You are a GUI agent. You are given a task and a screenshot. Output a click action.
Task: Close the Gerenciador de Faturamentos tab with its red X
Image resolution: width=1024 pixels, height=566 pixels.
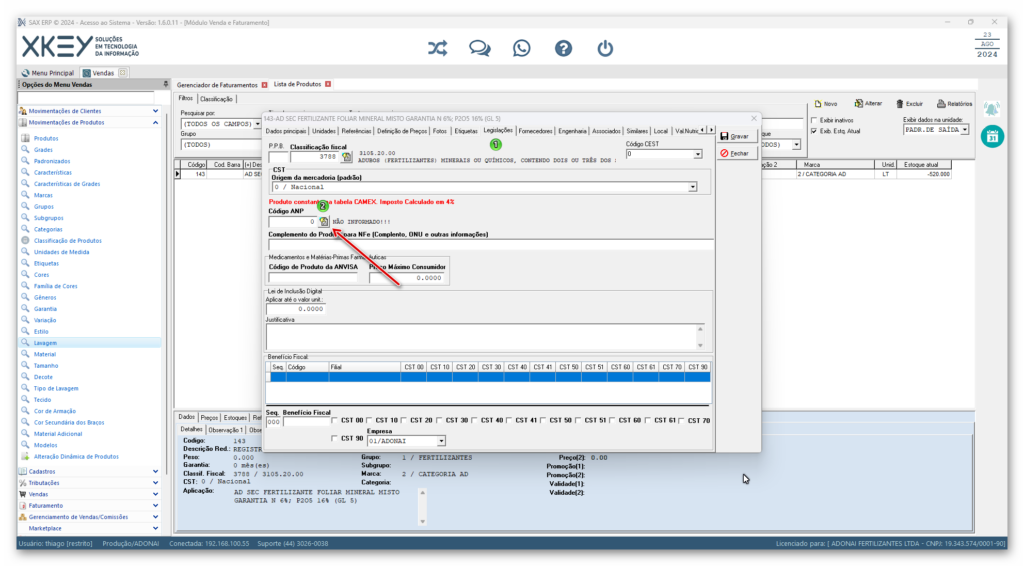pyautogui.click(x=264, y=85)
